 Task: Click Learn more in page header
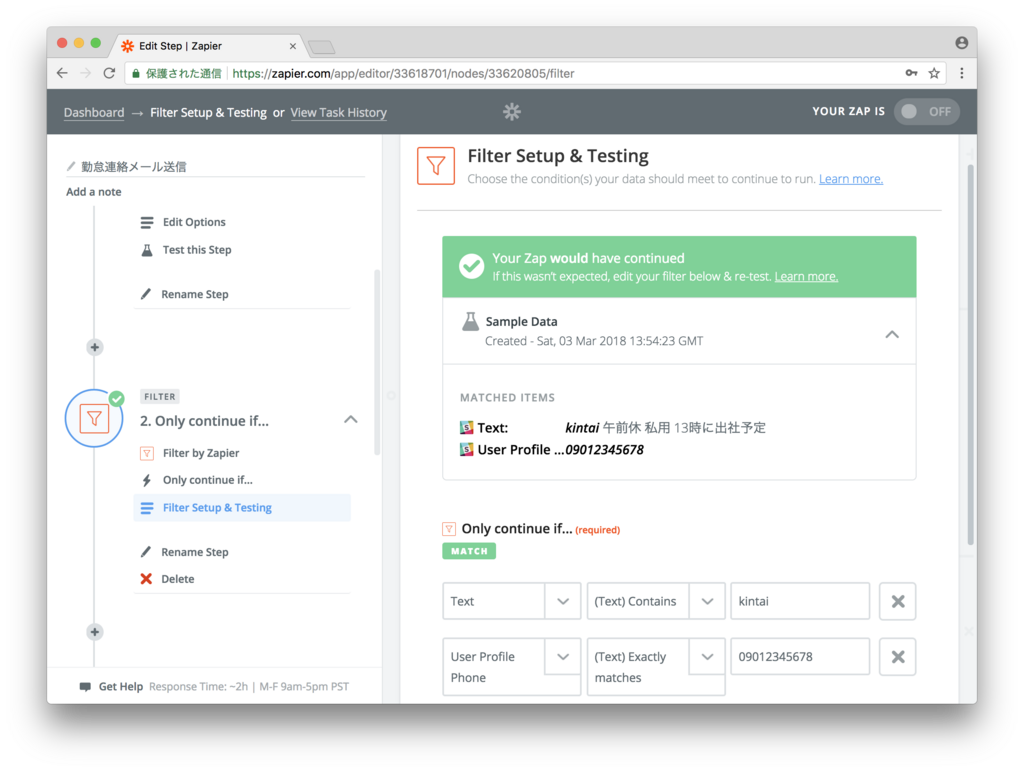851,179
